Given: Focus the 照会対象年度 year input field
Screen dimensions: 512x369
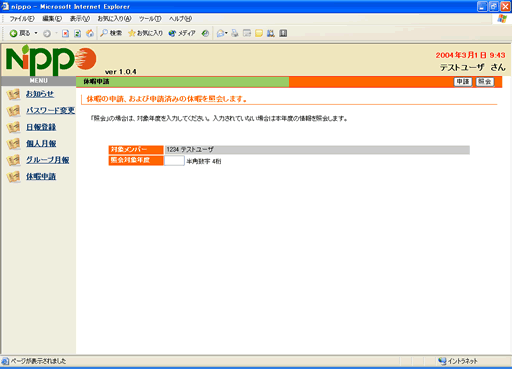Looking at the screenshot, I should click(174, 160).
